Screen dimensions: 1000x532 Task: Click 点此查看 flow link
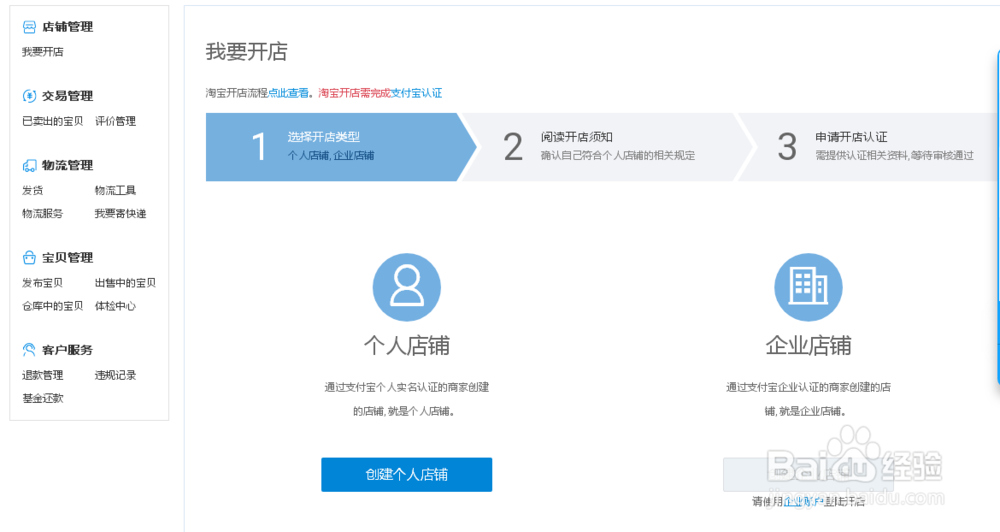288,93
